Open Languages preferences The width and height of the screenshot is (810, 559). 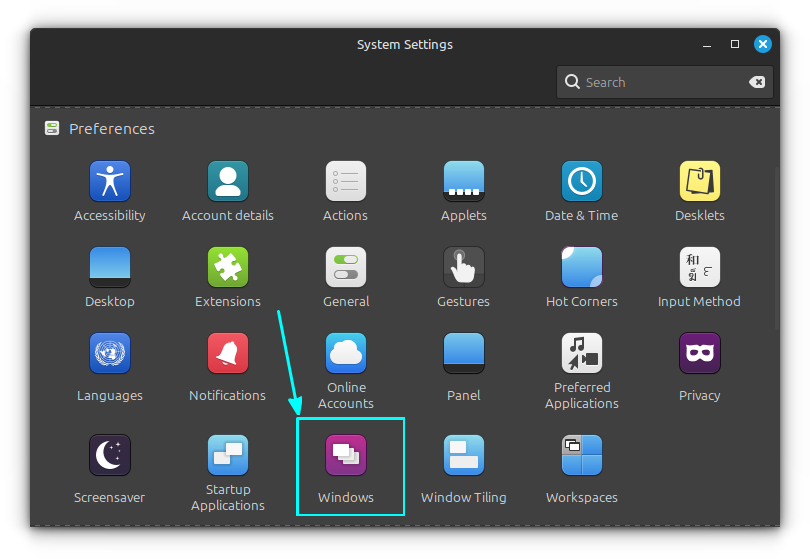tap(110, 354)
